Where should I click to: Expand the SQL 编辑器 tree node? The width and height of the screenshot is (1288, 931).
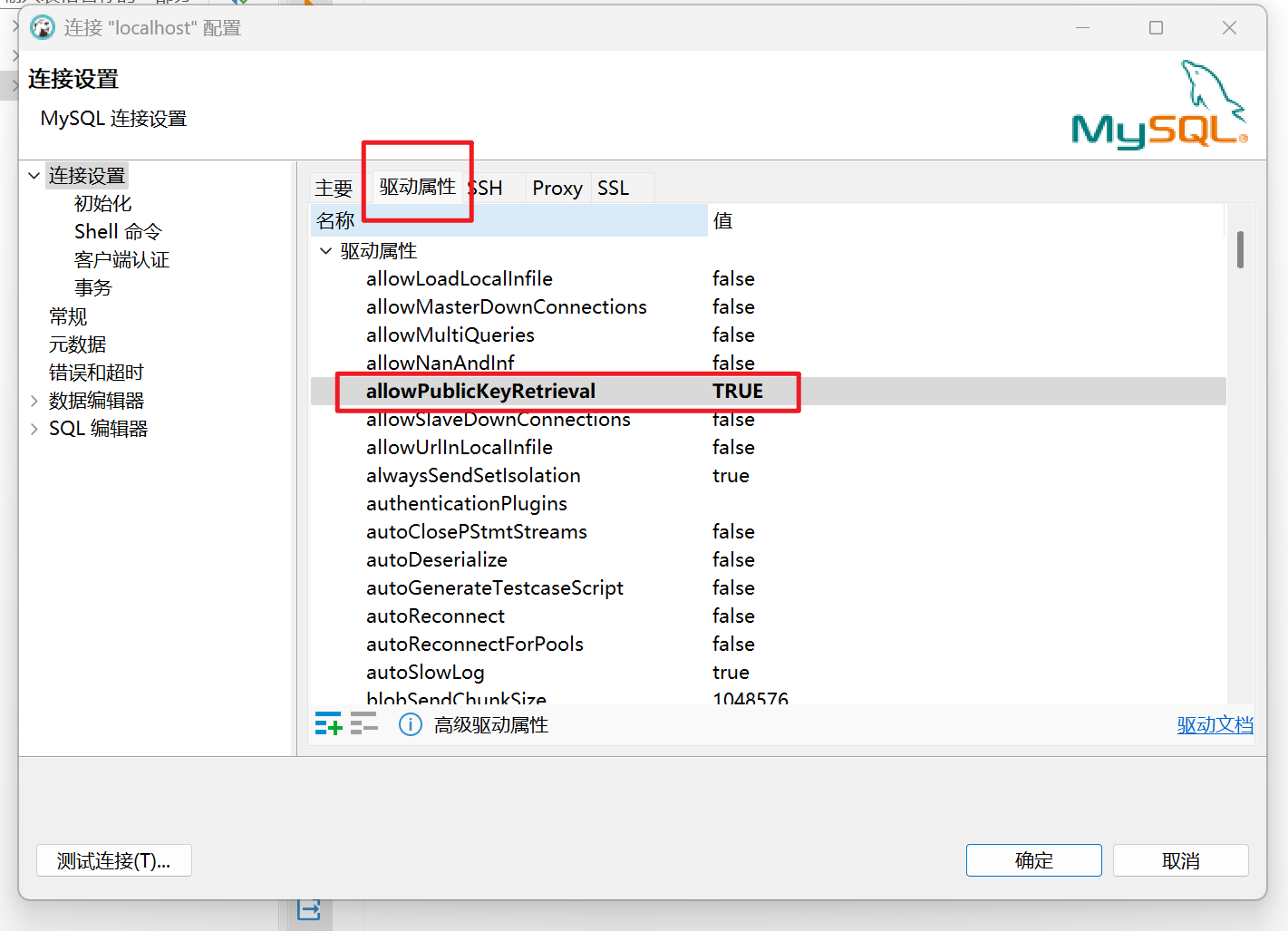pos(34,428)
